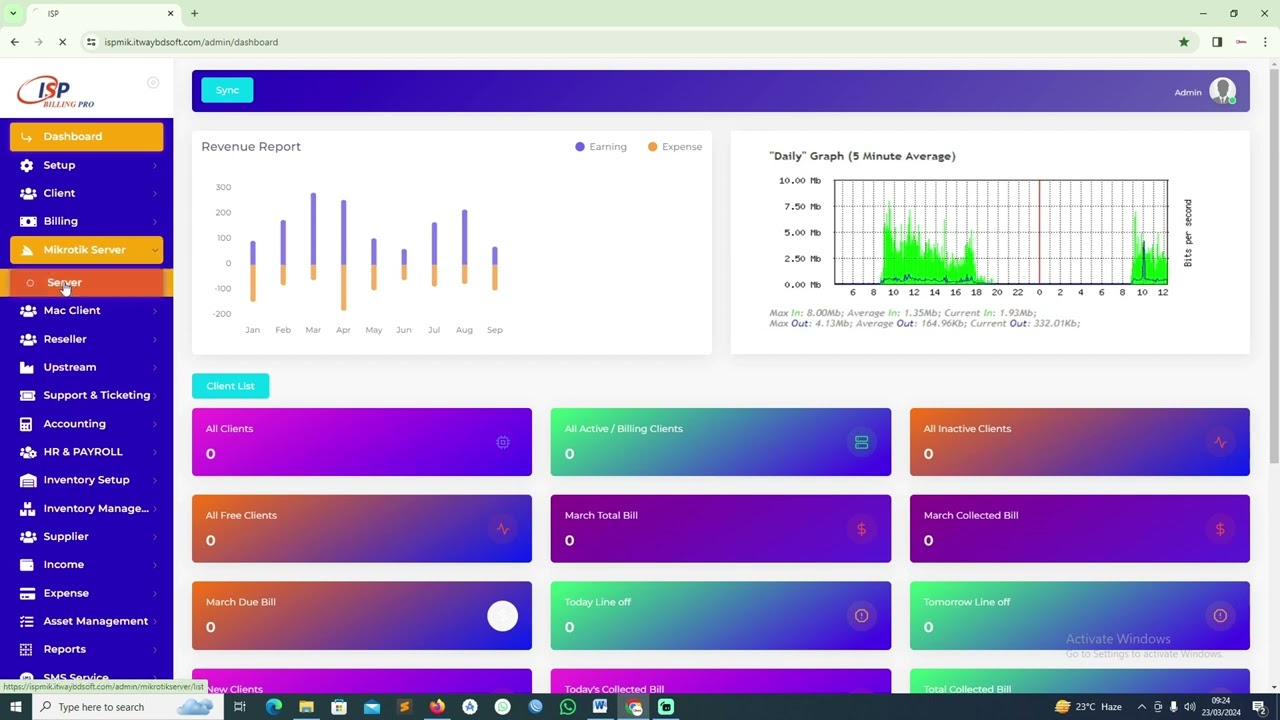
Task: Click the Client users icon in sidebar
Action: [x=27, y=193]
